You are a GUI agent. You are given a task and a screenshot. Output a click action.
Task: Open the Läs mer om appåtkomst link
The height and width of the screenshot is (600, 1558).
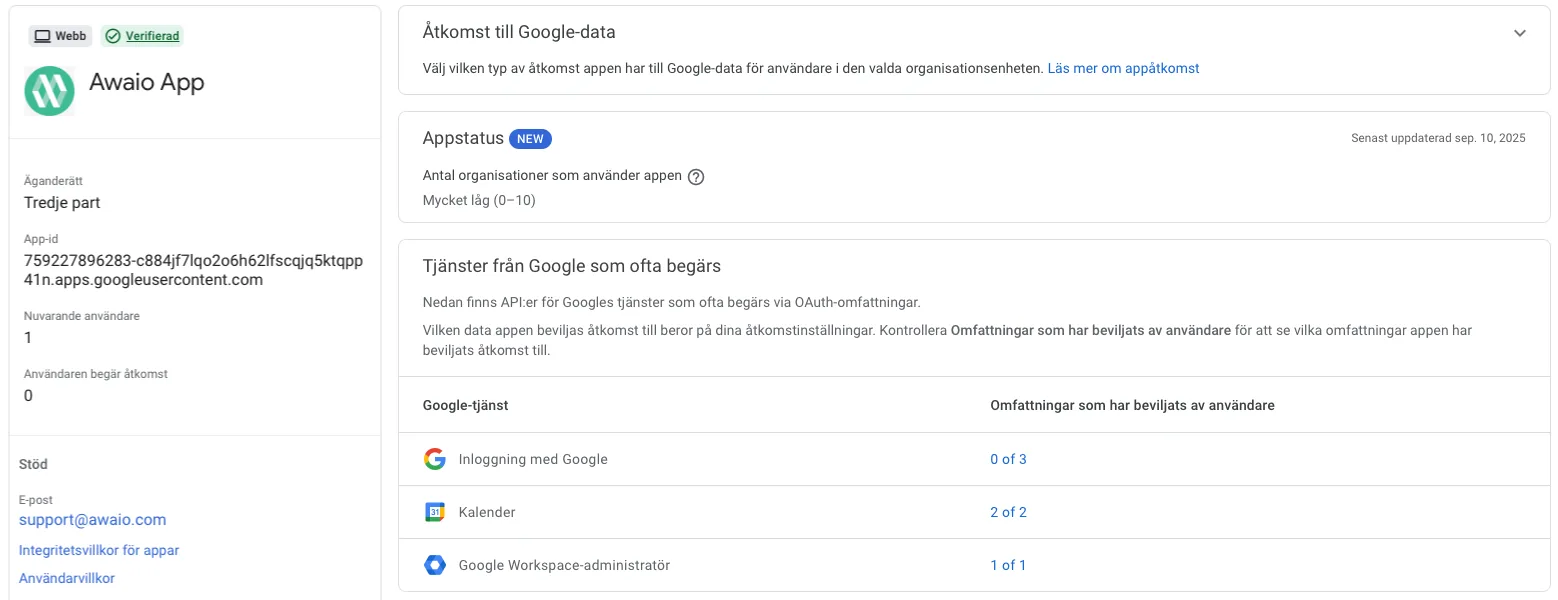click(1123, 69)
